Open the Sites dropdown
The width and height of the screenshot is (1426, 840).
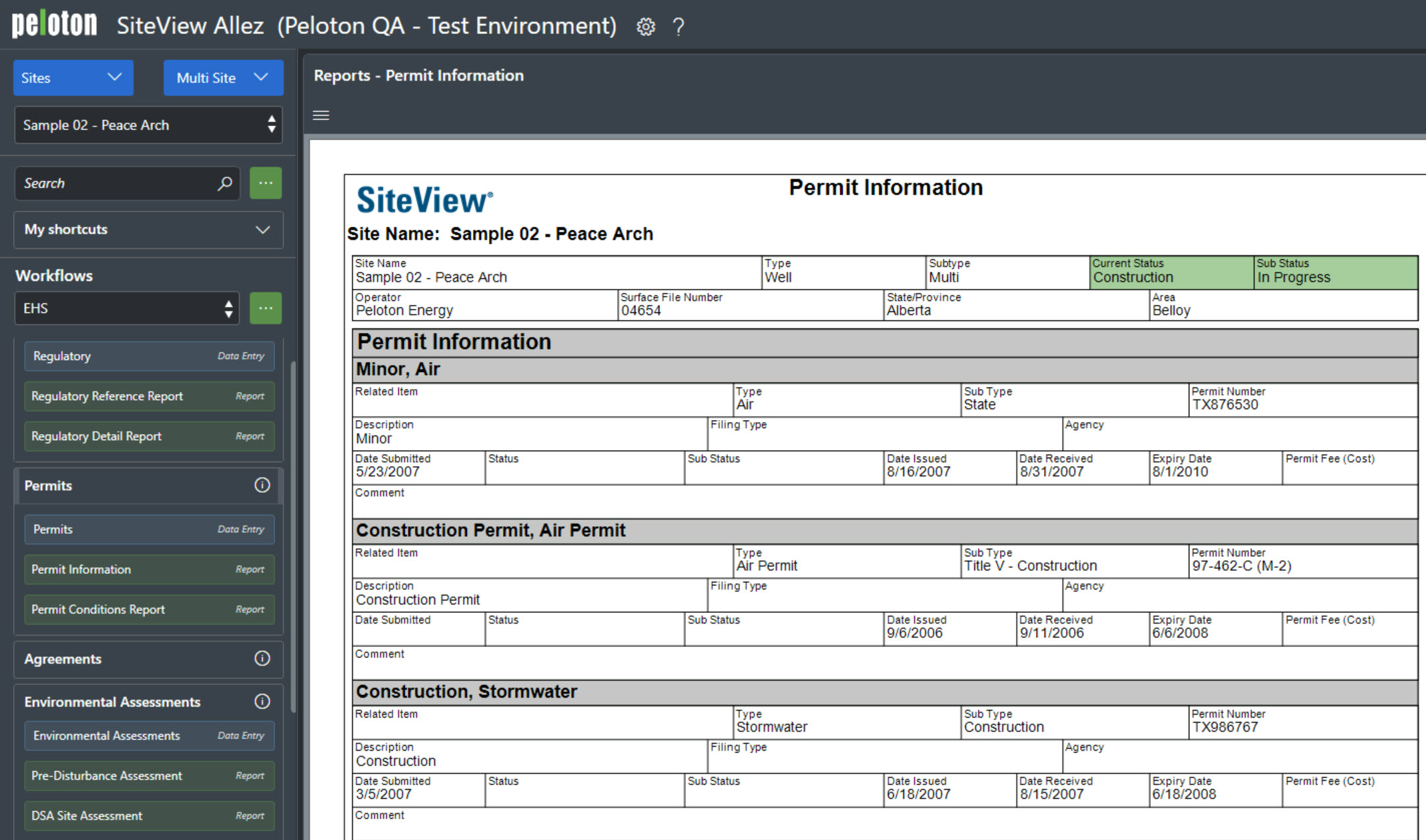73,77
